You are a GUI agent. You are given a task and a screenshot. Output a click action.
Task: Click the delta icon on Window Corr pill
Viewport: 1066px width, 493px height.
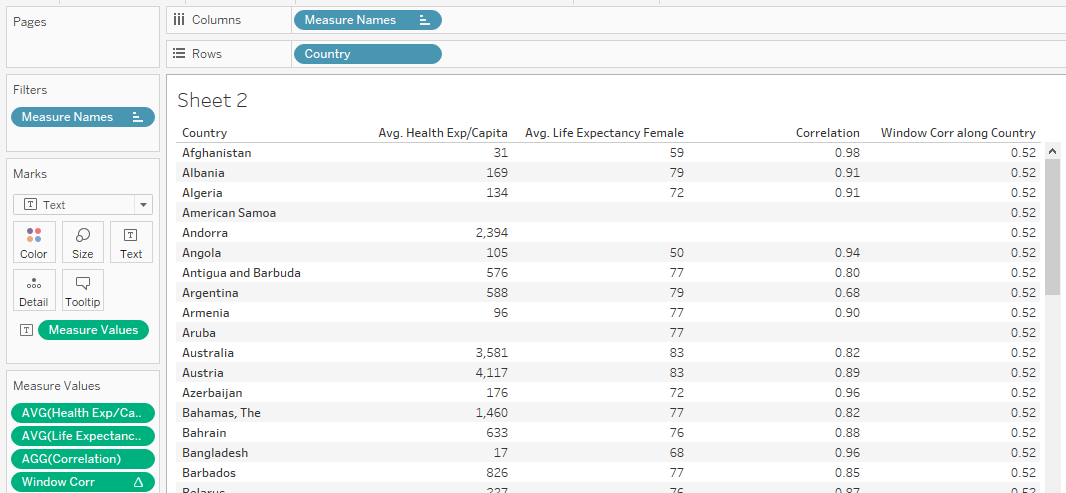tap(139, 482)
